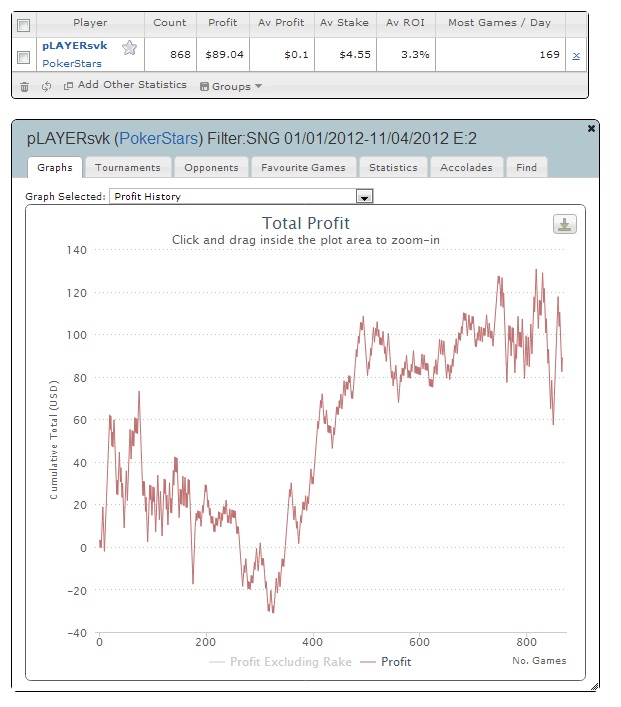The width and height of the screenshot is (621, 707).
Task: Click the 169 most games value
Action: point(549,55)
